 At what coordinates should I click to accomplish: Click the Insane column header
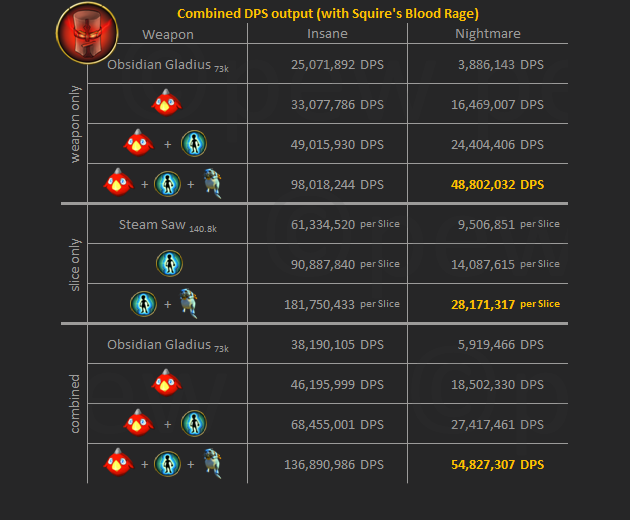pos(327,34)
